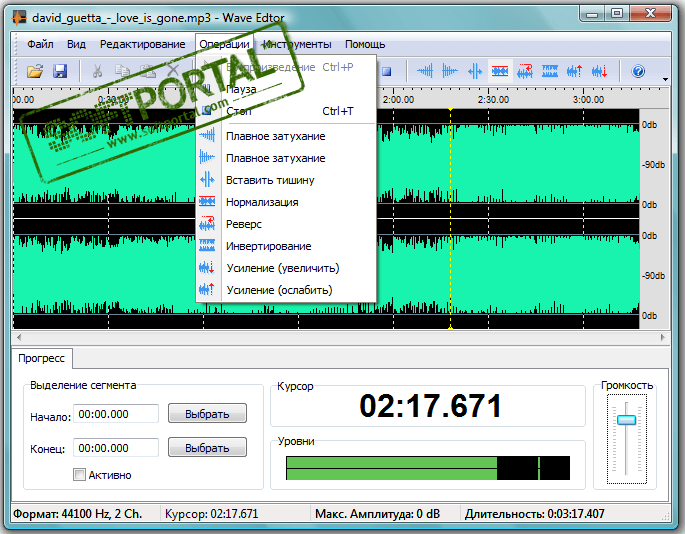Click the 3:00.00 mark on time ruler
The height and width of the screenshot is (534, 685).
click(588, 100)
